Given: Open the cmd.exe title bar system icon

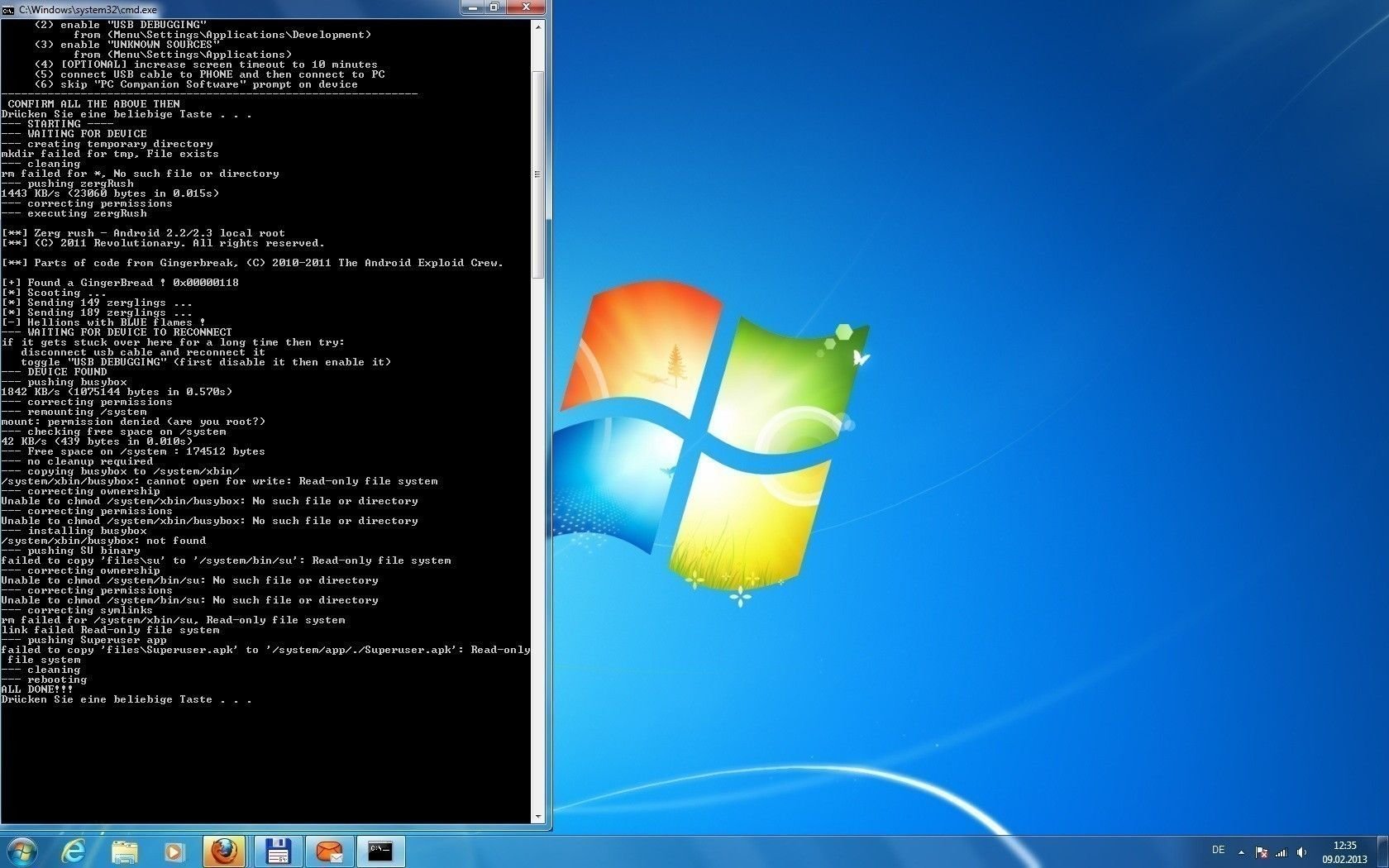Looking at the screenshot, I should [x=8, y=9].
